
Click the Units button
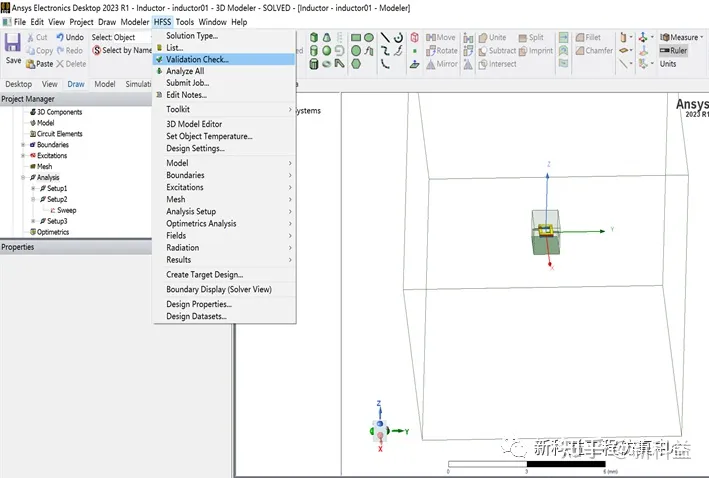click(x=668, y=64)
